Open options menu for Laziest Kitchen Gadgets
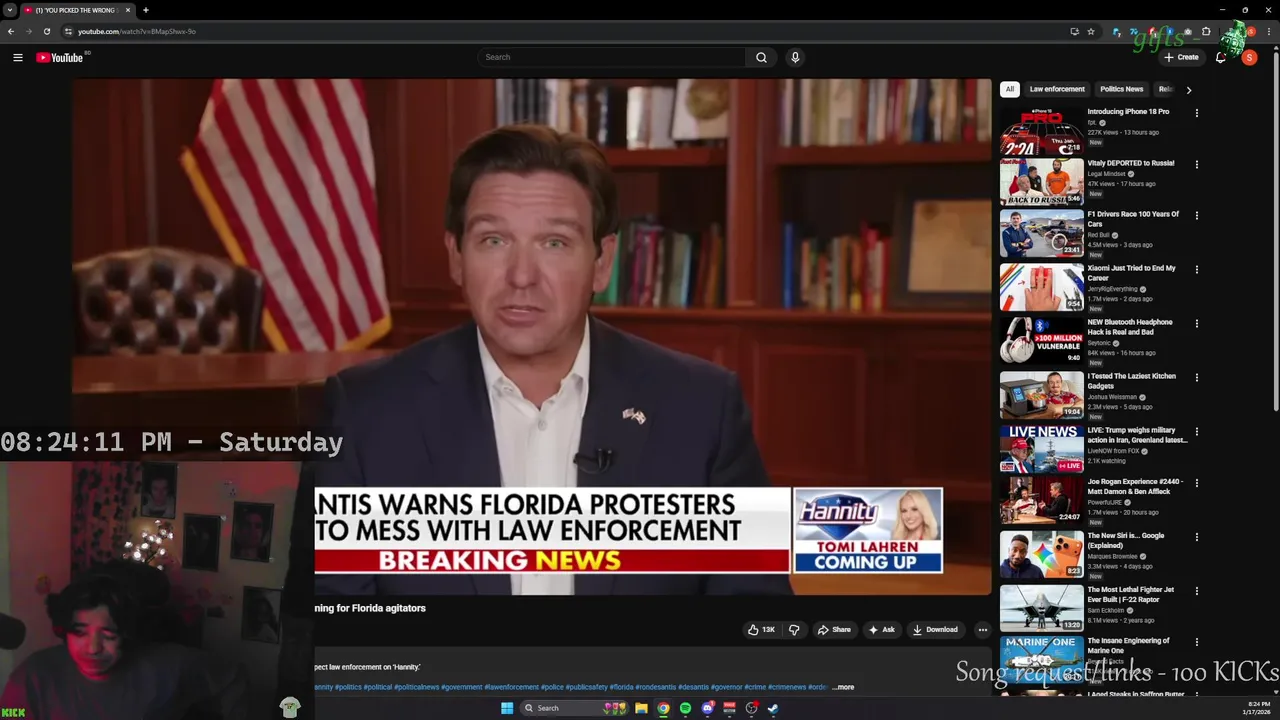The image size is (1280, 720). pyautogui.click(x=1196, y=377)
